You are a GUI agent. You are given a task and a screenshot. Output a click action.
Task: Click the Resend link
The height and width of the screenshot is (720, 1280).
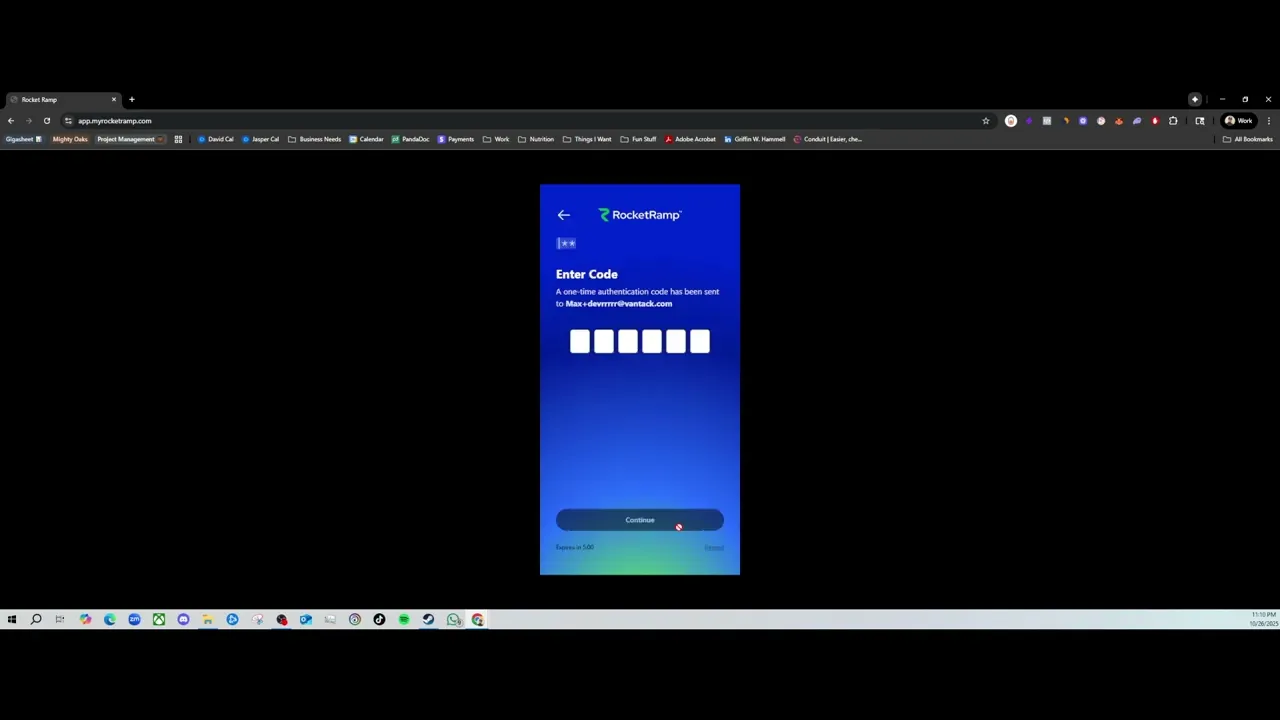click(714, 547)
